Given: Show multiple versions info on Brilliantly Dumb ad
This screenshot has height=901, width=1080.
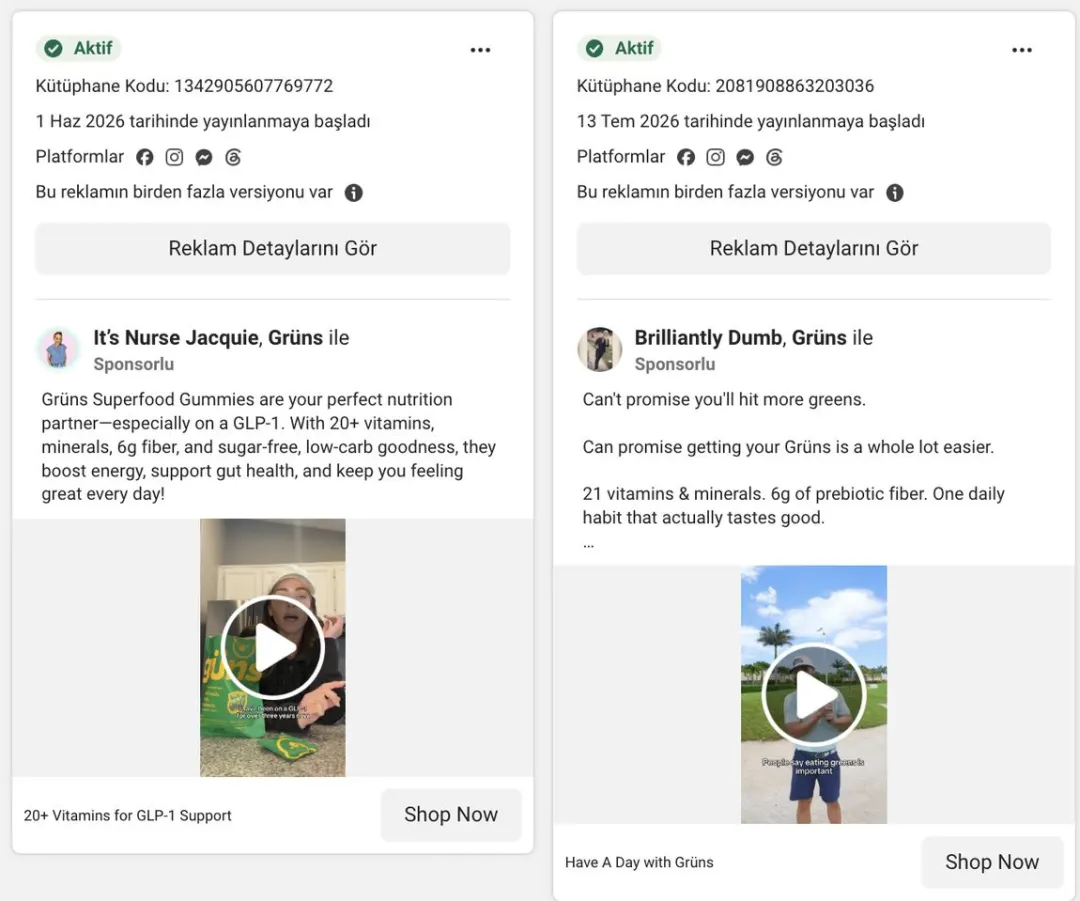Looking at the screenshot, I should tap(895, 193).
